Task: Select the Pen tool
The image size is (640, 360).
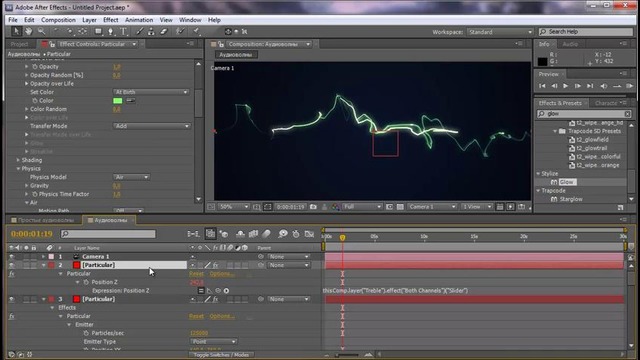Action: (x=111, y=31)
